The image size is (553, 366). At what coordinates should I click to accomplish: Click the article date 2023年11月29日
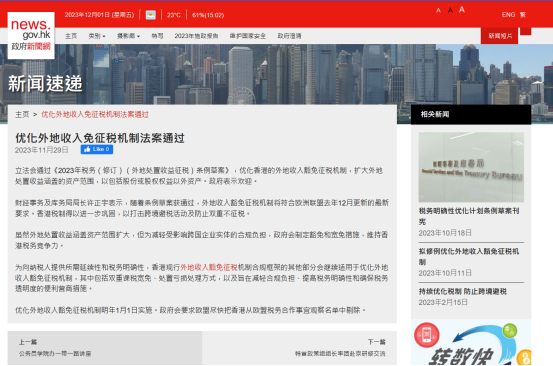coord(42,150)
